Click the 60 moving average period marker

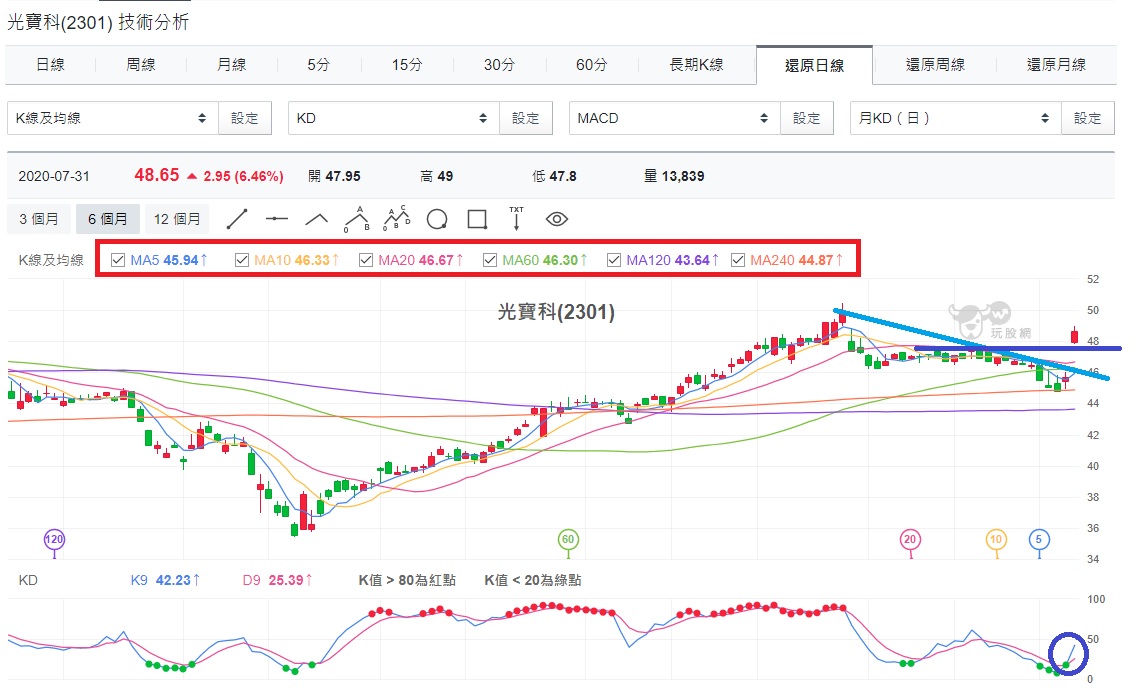[568, 539]
